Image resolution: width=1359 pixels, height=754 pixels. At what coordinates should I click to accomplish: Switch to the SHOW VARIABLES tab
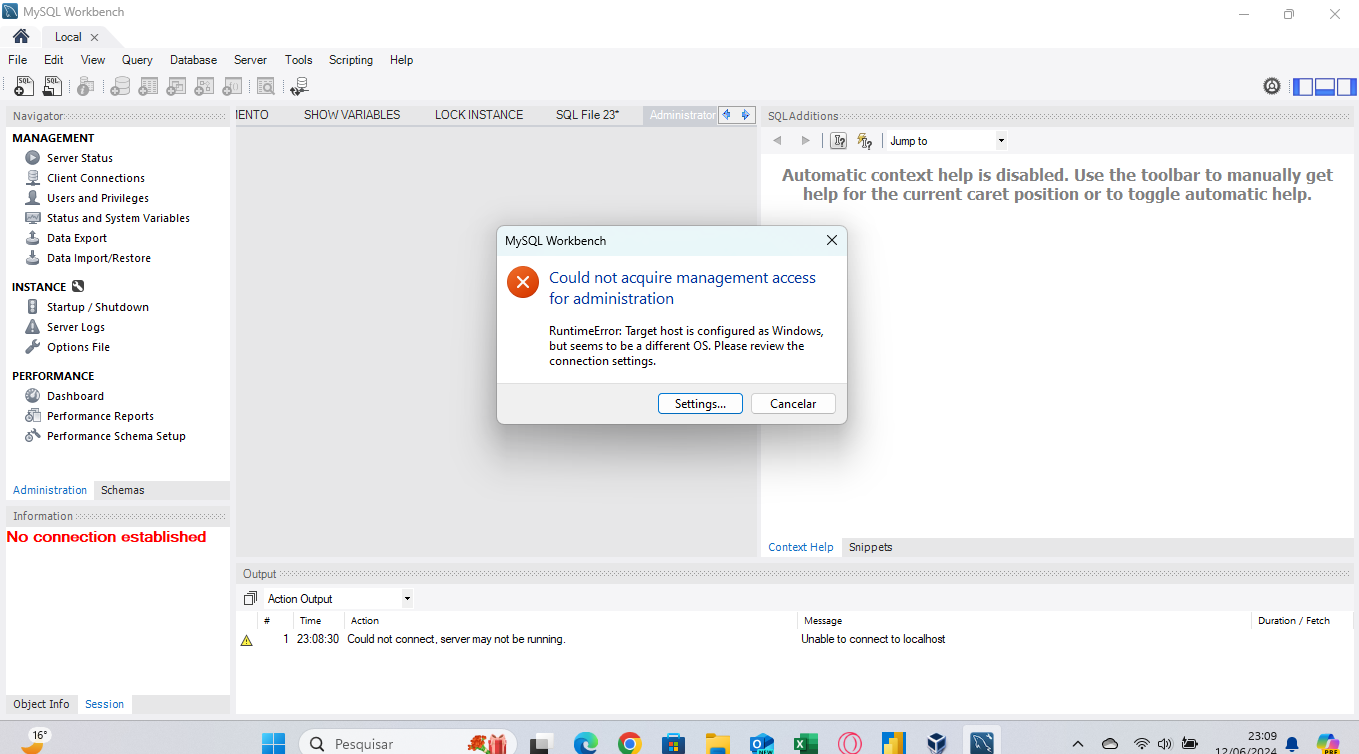tap(352, 115)
